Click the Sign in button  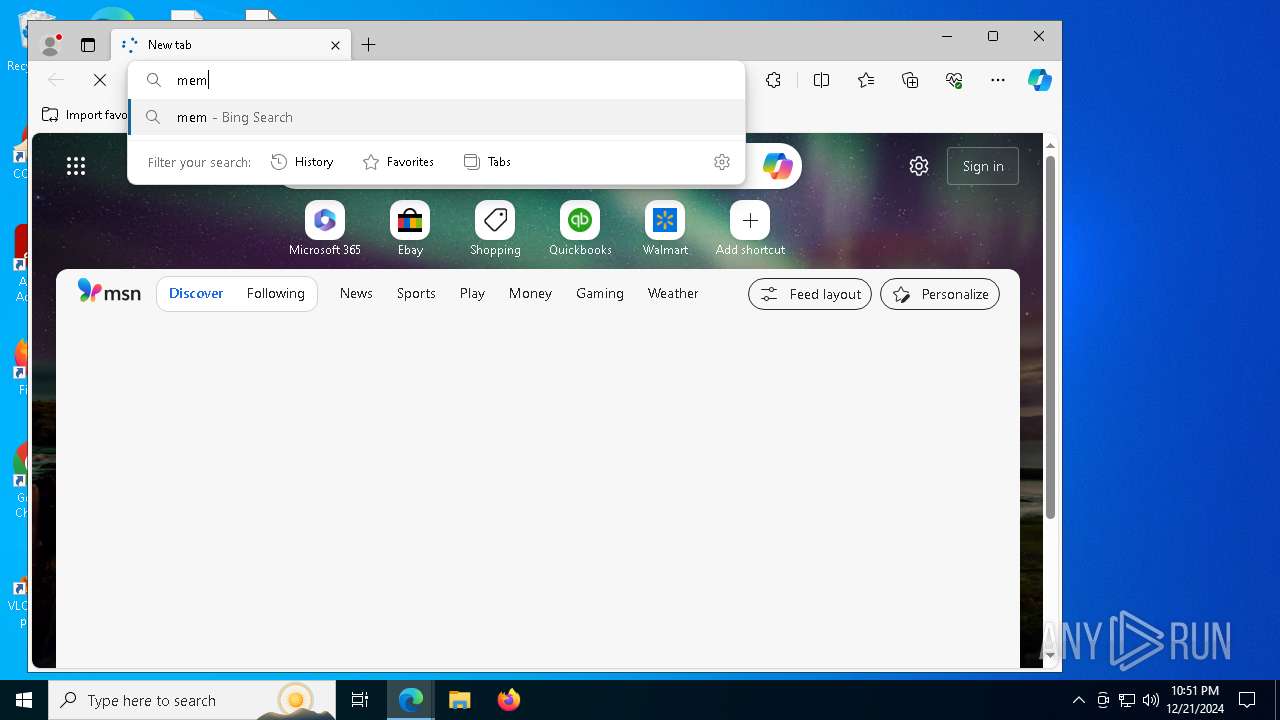click(983, 166)
